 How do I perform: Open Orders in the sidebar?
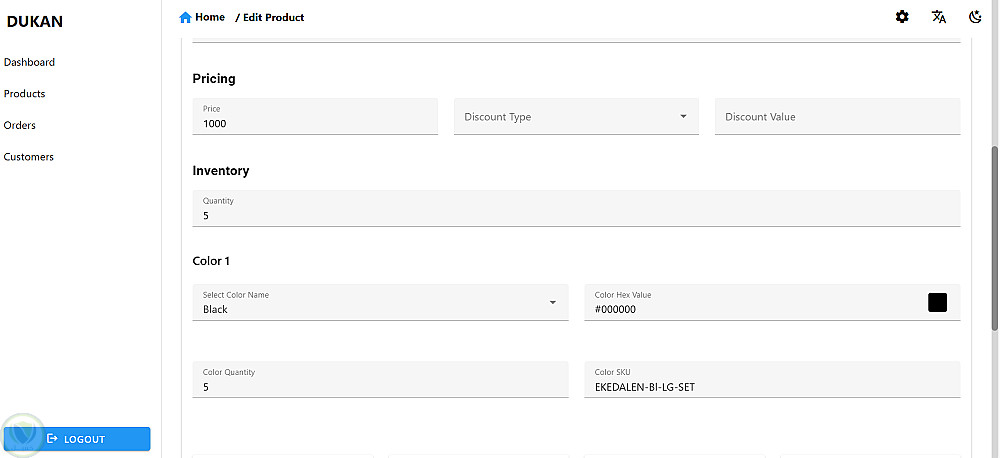pos(20,125)
